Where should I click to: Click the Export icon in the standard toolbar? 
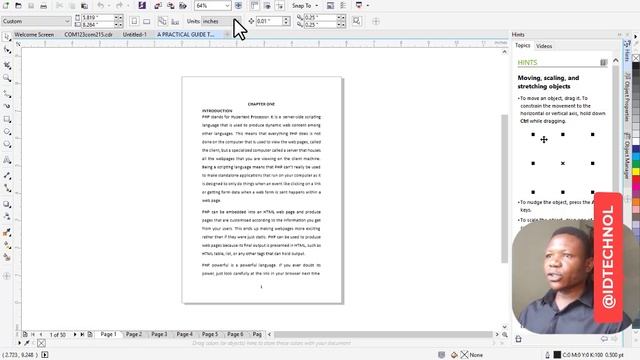171,6
